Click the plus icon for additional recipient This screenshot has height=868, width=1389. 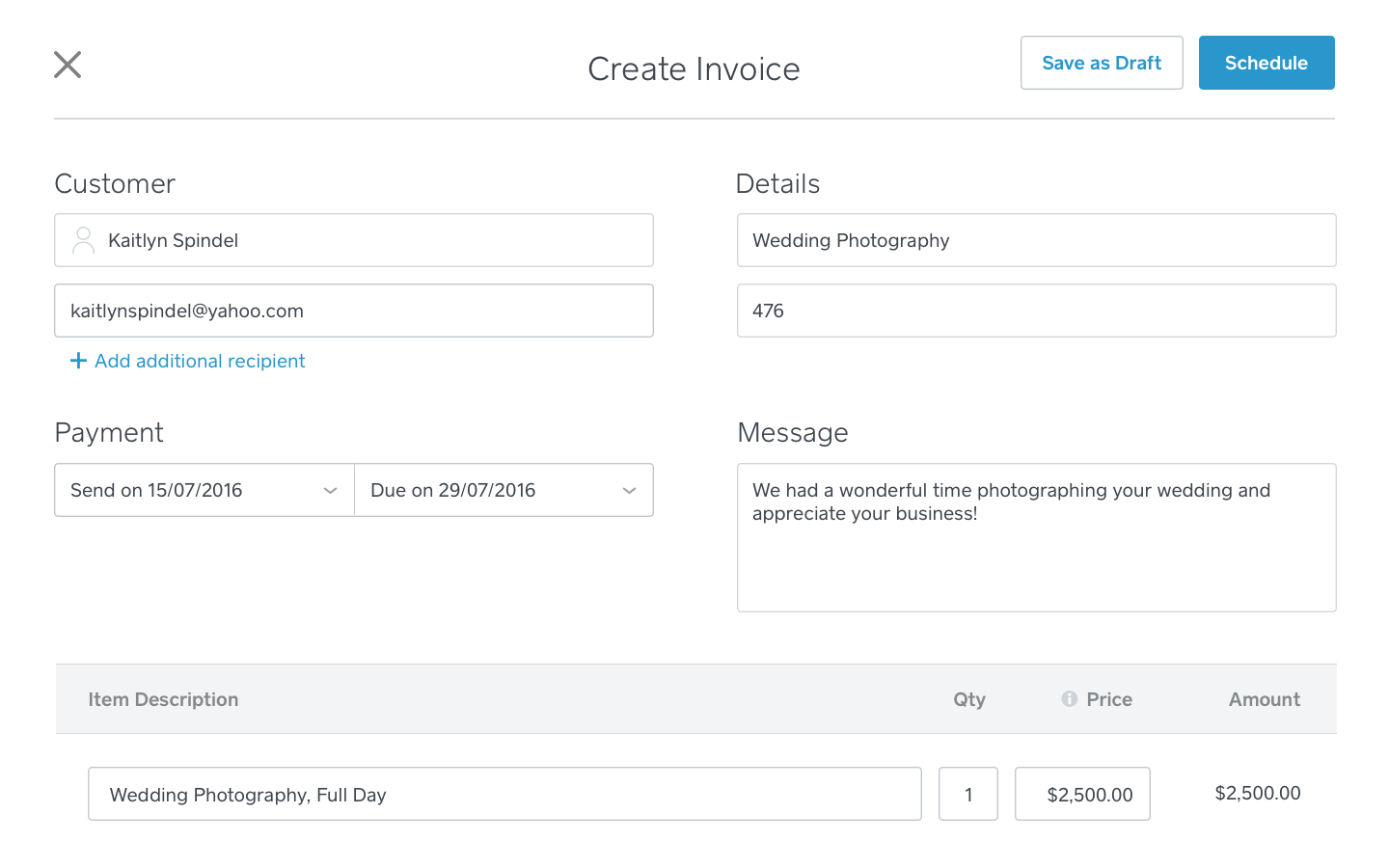click(78, 361)
